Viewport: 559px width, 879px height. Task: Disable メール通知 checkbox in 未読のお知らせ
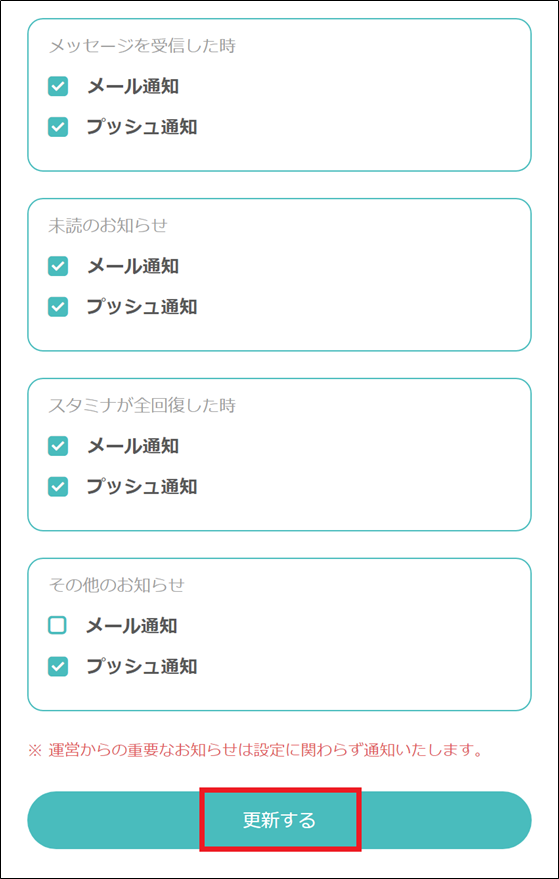58,266
